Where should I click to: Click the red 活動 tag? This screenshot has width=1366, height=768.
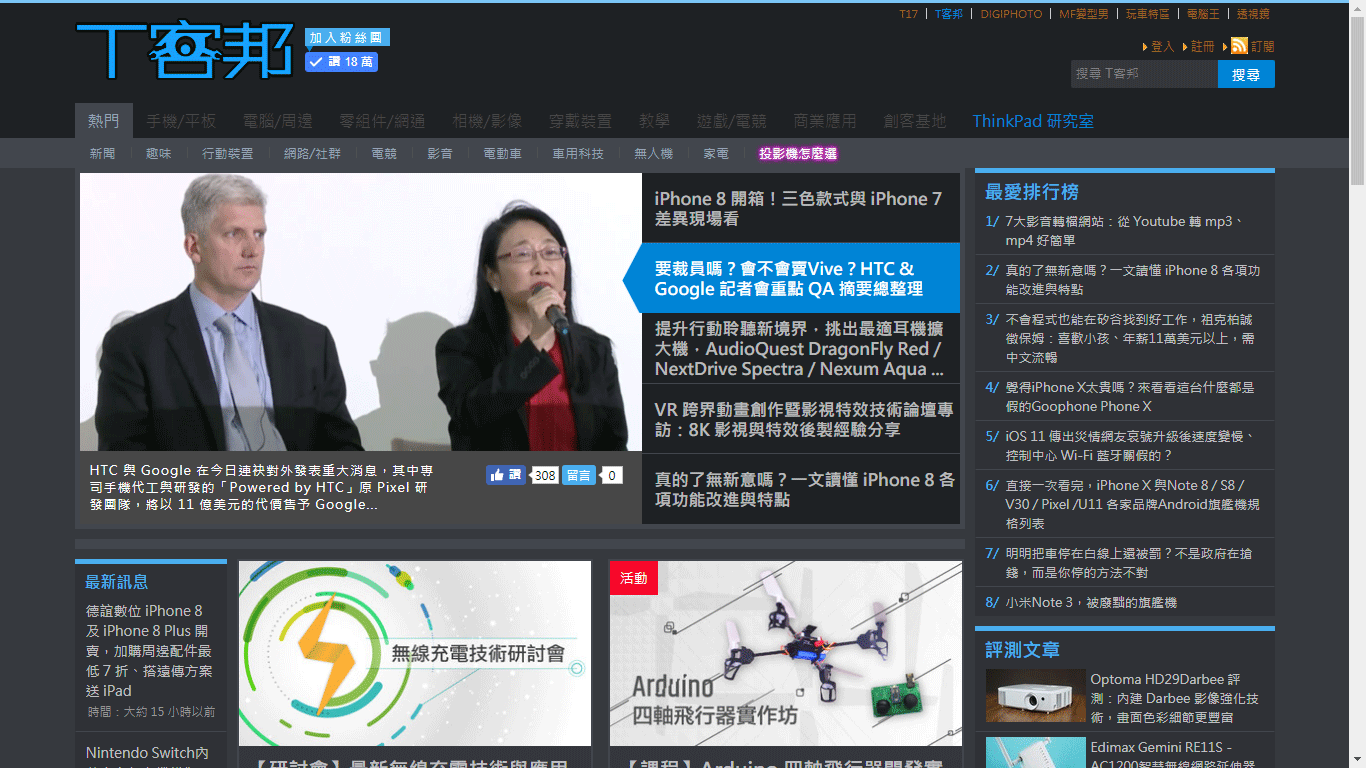(x=634, y=578)
